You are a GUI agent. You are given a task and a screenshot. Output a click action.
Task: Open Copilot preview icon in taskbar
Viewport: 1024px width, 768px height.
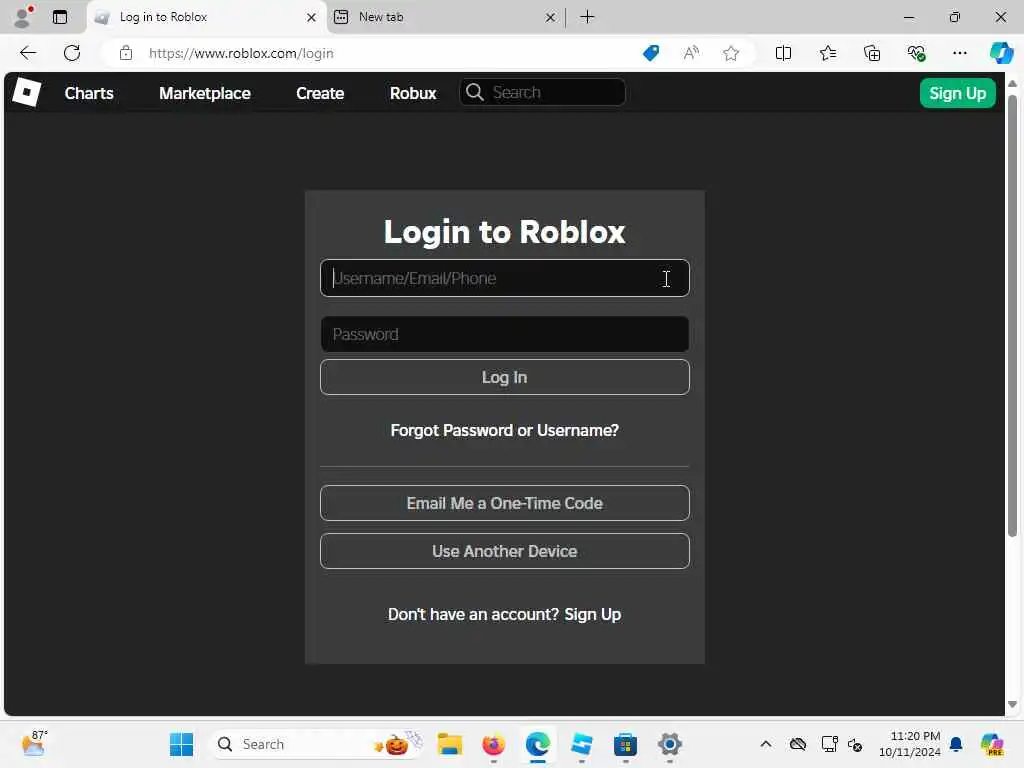tap(992, 744)
